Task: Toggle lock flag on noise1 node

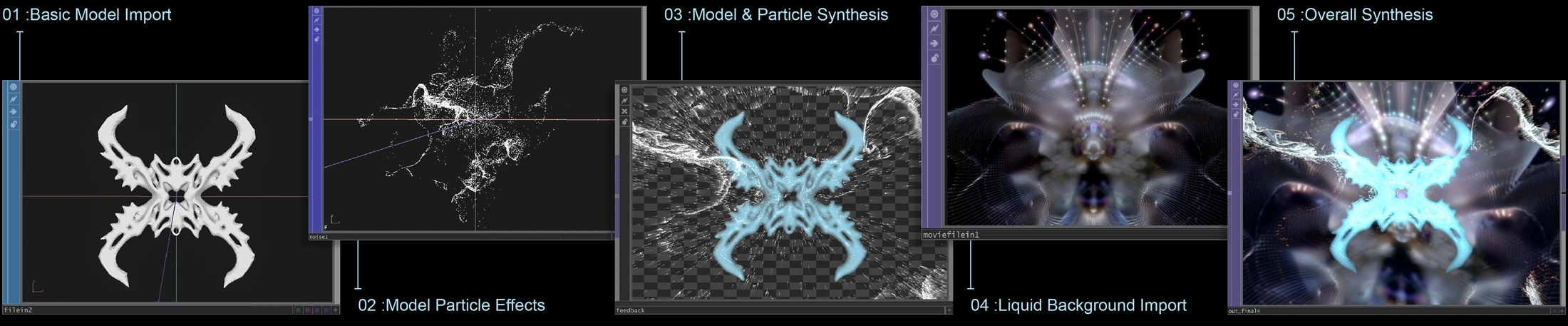Action: [x=317, y=39]
